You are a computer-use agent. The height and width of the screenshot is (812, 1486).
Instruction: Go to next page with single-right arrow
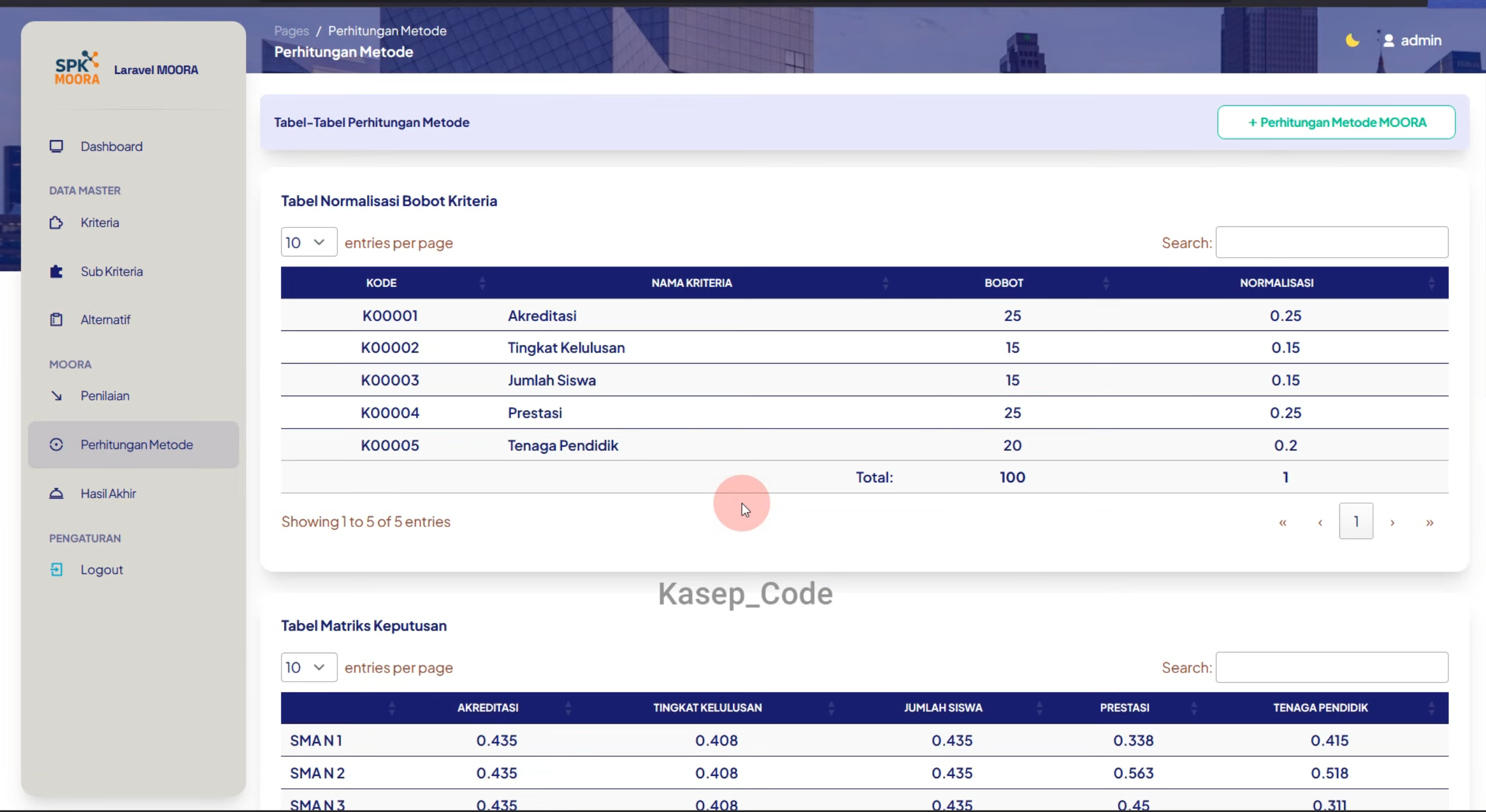1392,522
